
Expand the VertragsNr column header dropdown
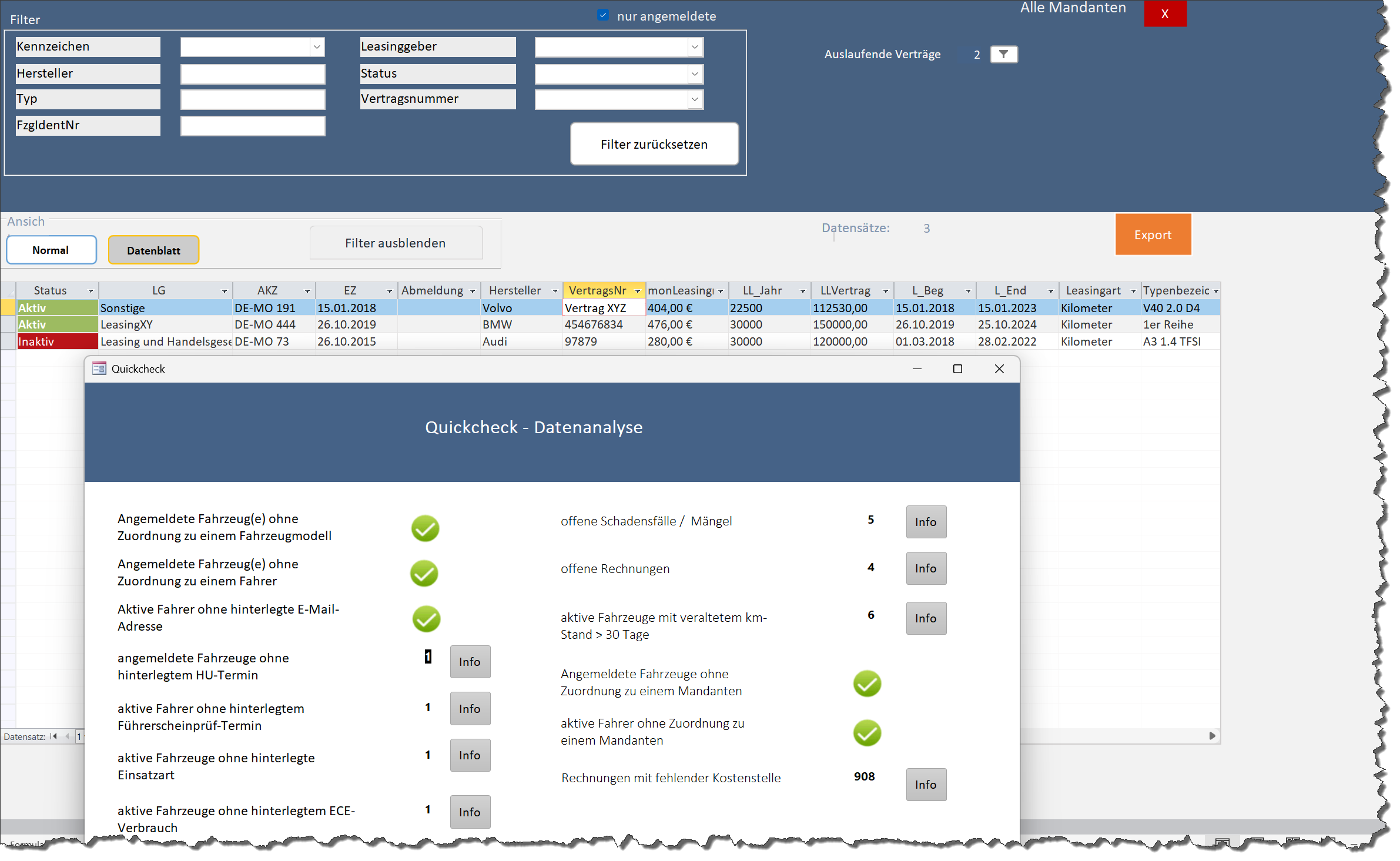pyautogui.click(x=638, y=291)
